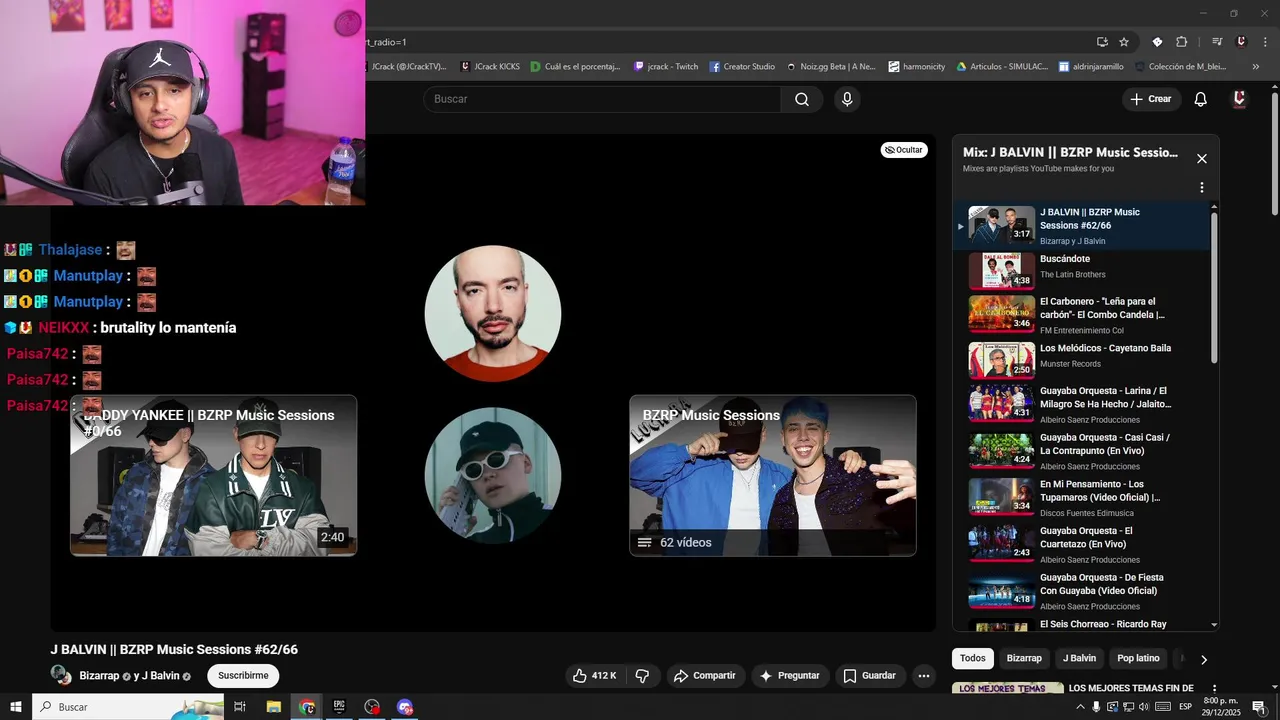1280x720 pixels.
Task: Open J Balvin circular channel end card
Action: (x=492, y=313)
